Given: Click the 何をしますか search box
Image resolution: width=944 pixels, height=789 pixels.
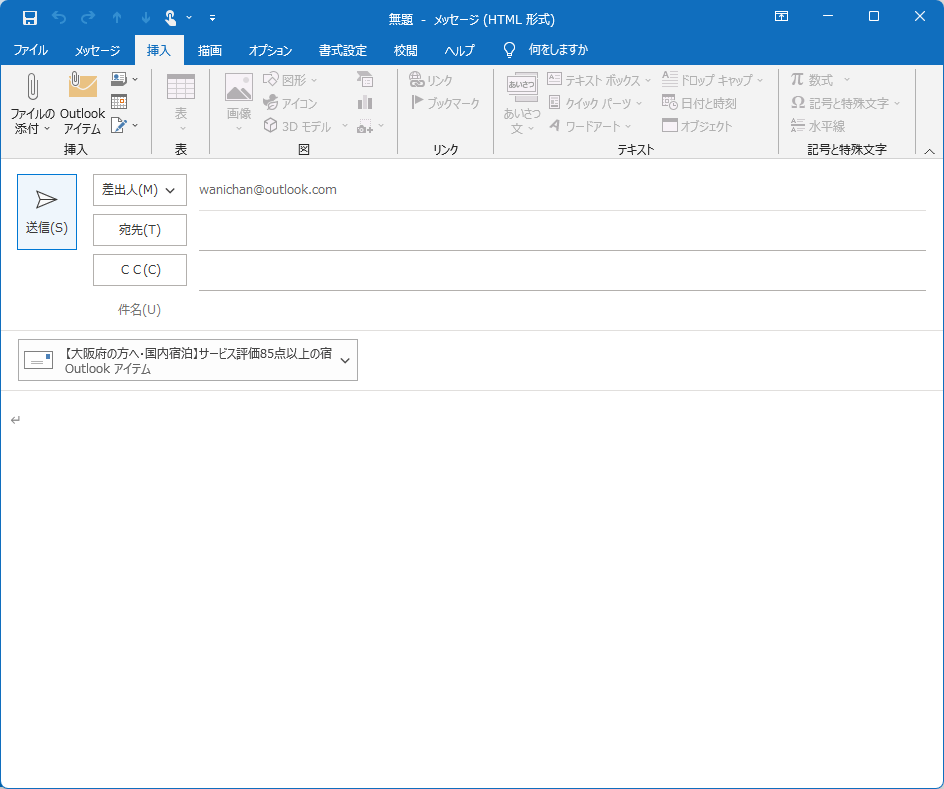Looking at the screenshot, I should [558, 50].
